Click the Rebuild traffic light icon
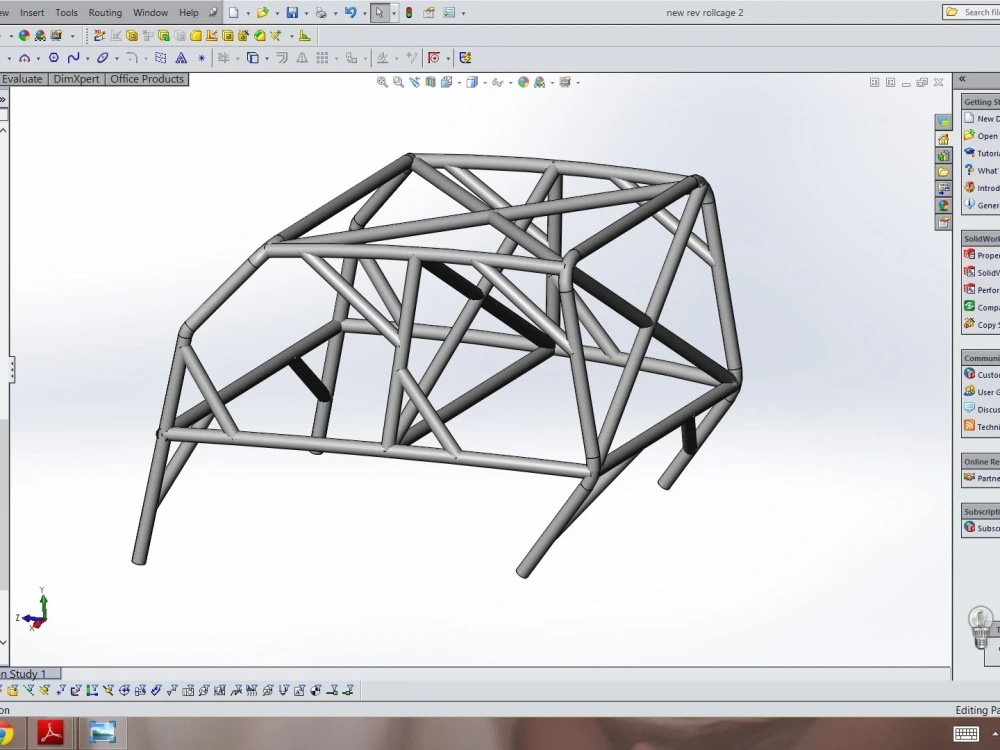This screenshot has width=1000, height=750. (x=409, y=12)
